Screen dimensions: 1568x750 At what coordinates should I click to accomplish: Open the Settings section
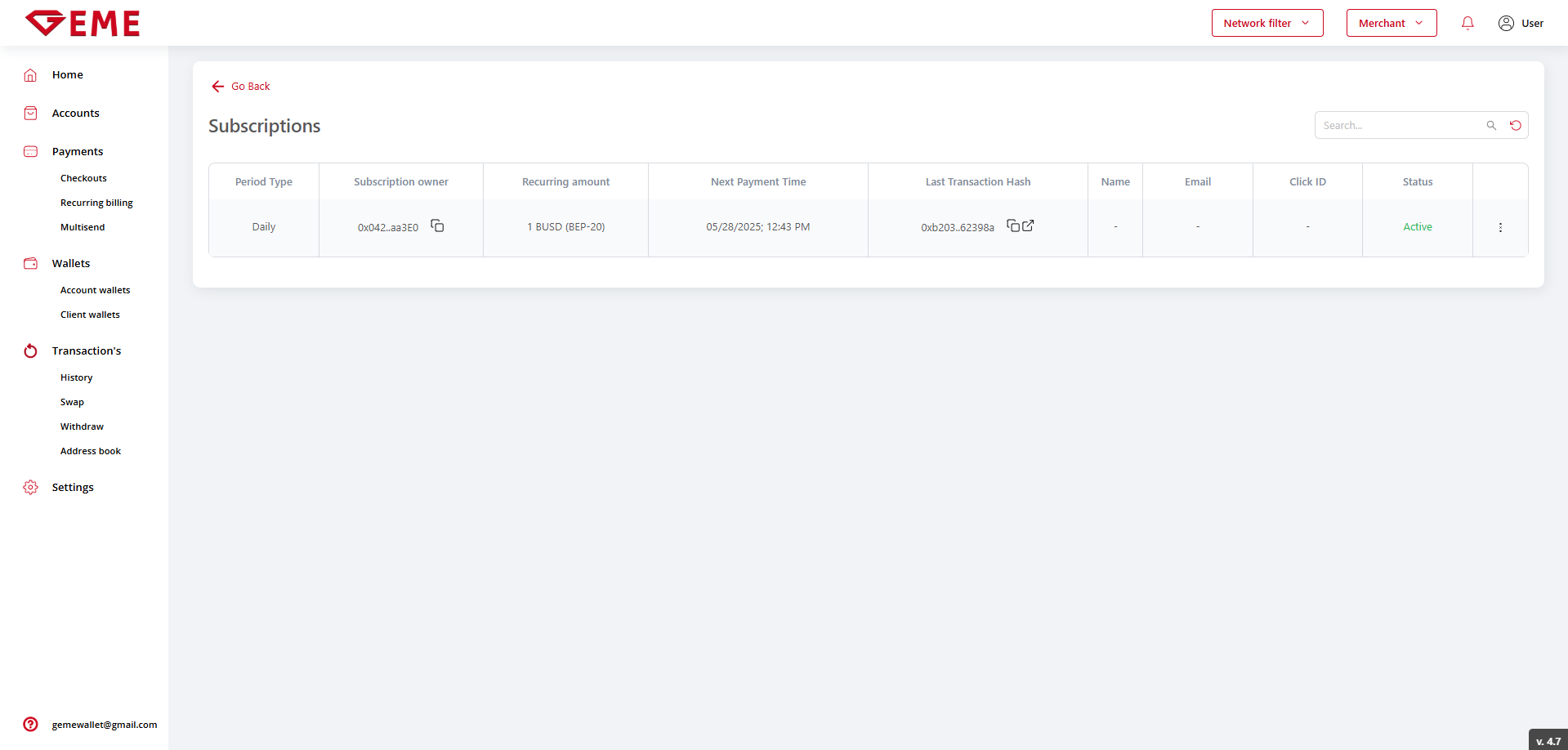pyautogui.click(x=73, y=487)
